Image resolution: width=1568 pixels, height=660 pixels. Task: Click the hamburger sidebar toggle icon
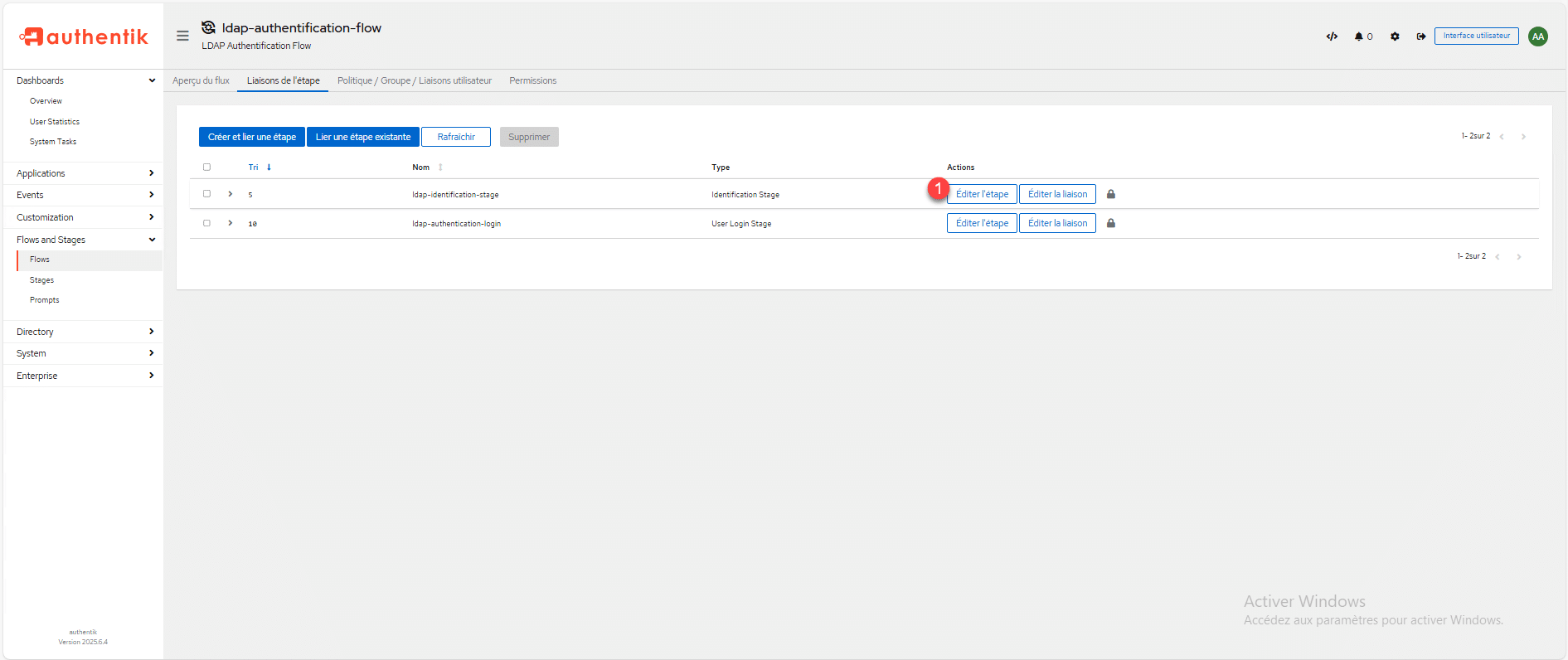(182, 36)
